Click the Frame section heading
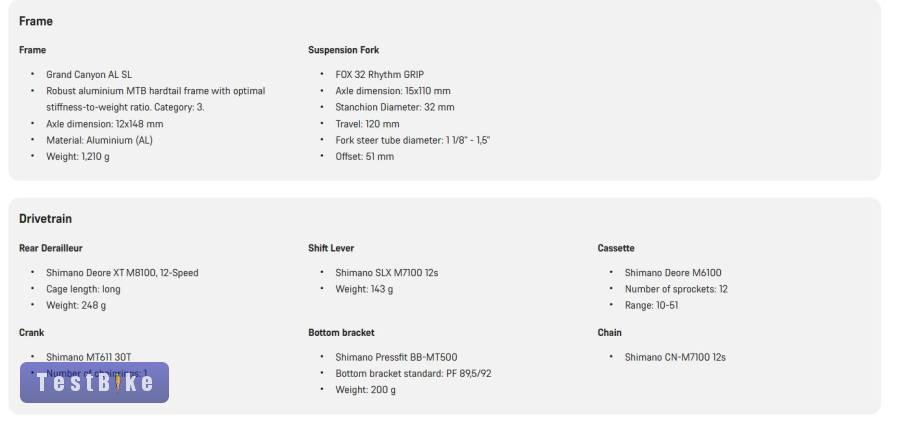This screenshot has width=900, height=423. [x=36, y=21]
